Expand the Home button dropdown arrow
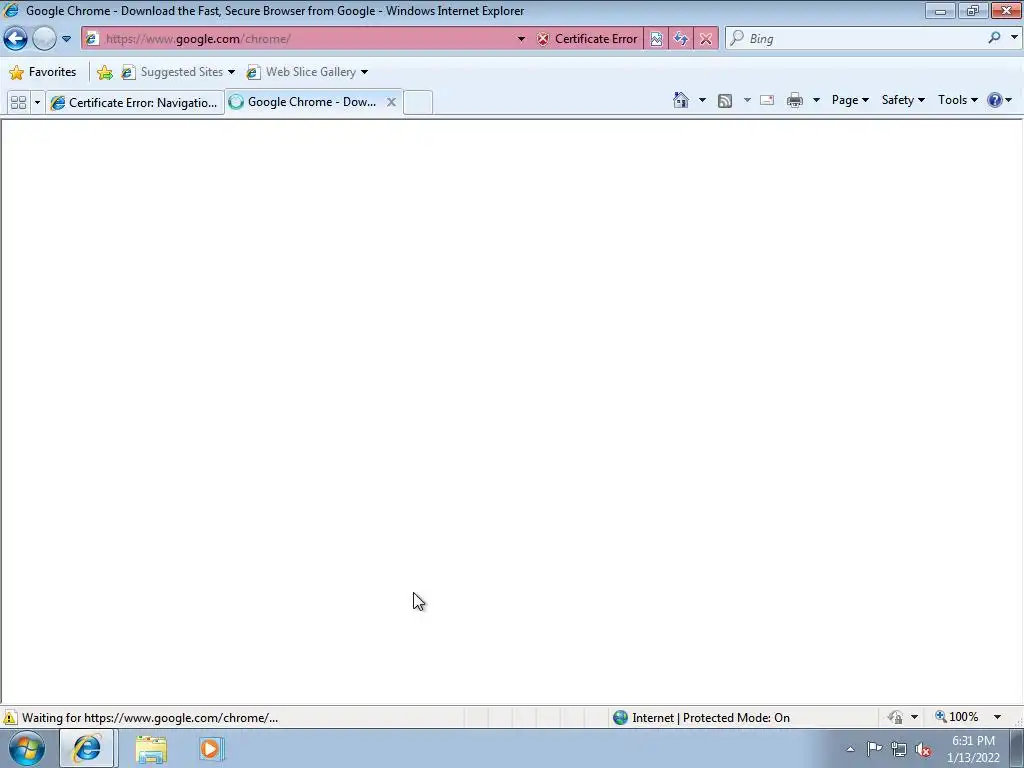The width and height of the screenshot is (1024, 768). tap(702, 100)
